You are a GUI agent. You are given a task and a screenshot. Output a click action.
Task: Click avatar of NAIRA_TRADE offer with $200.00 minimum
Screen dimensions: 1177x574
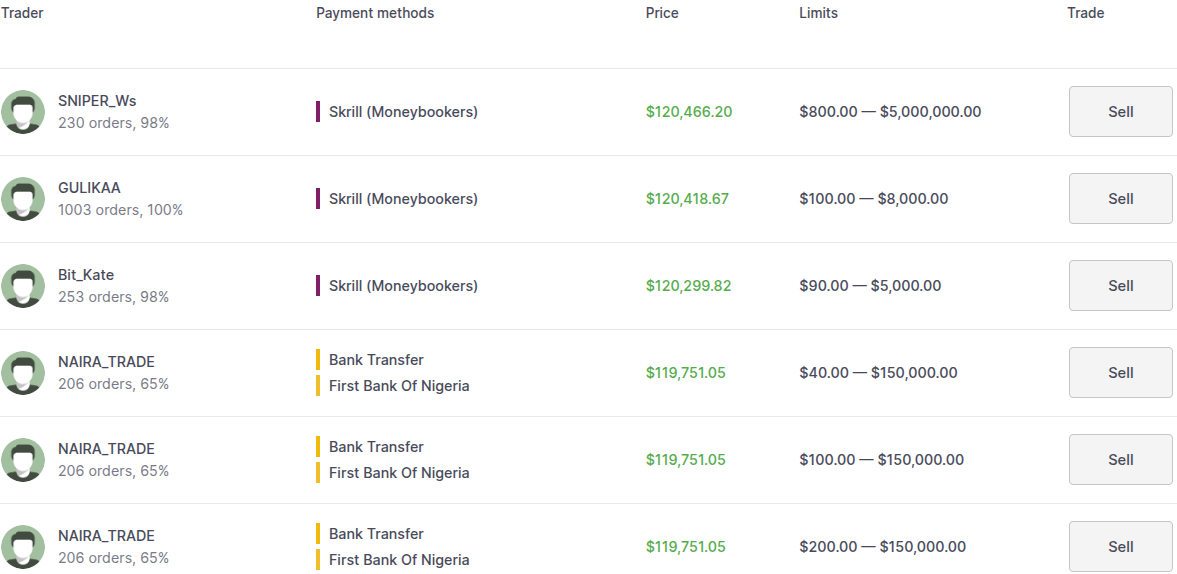(23, 547)
